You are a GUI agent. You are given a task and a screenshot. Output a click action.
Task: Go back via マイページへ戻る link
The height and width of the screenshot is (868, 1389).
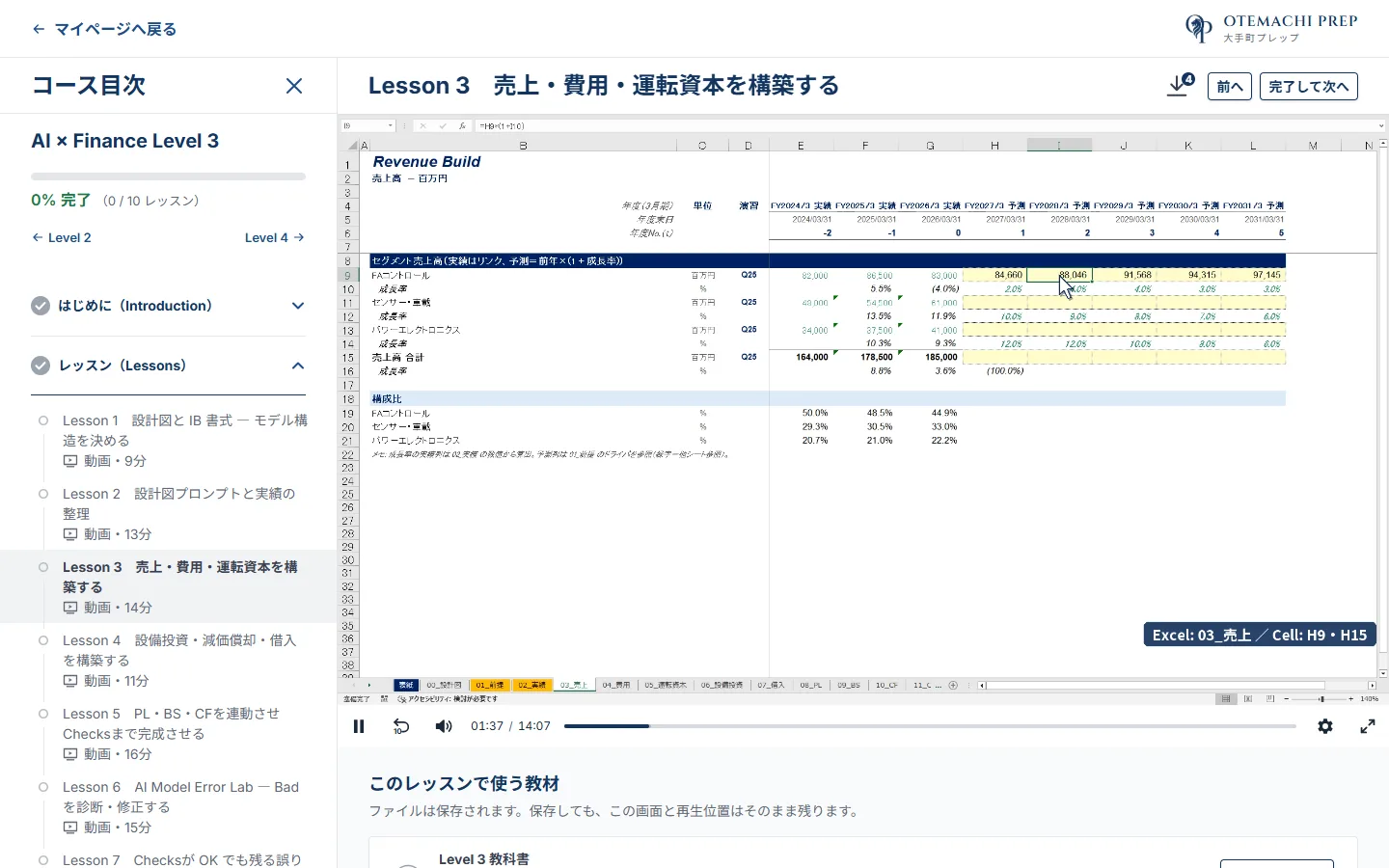pyautogui.click(x=104, y=29)
